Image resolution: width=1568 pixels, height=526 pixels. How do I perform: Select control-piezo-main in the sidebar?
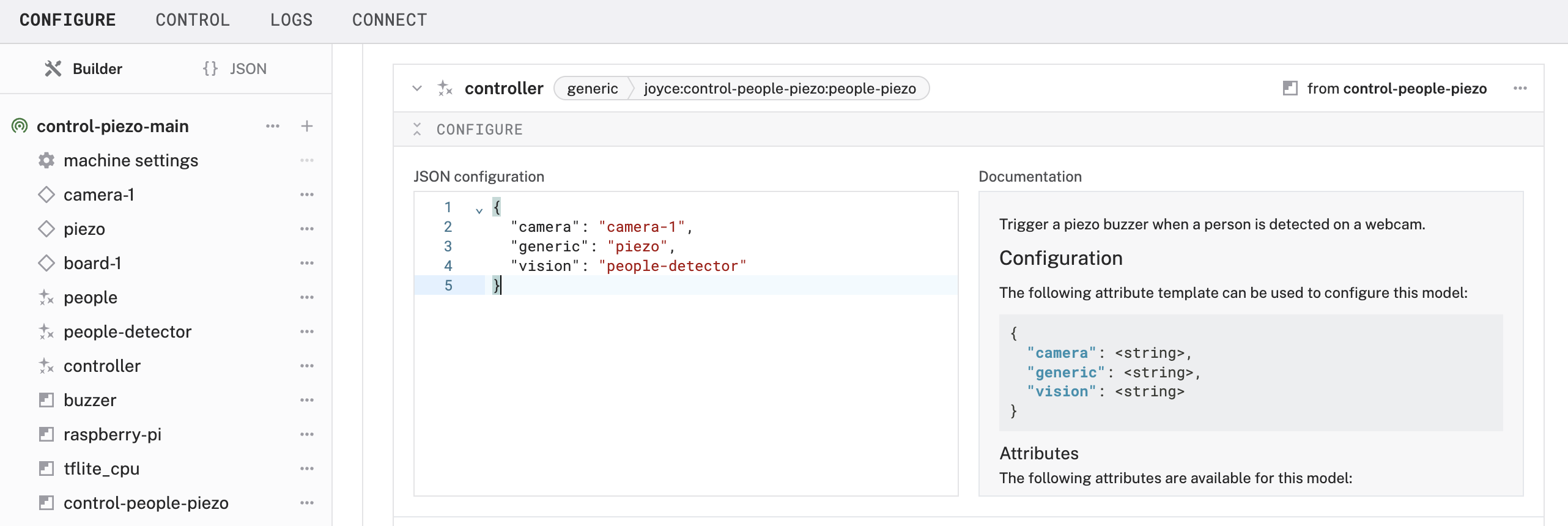[113, 126]
